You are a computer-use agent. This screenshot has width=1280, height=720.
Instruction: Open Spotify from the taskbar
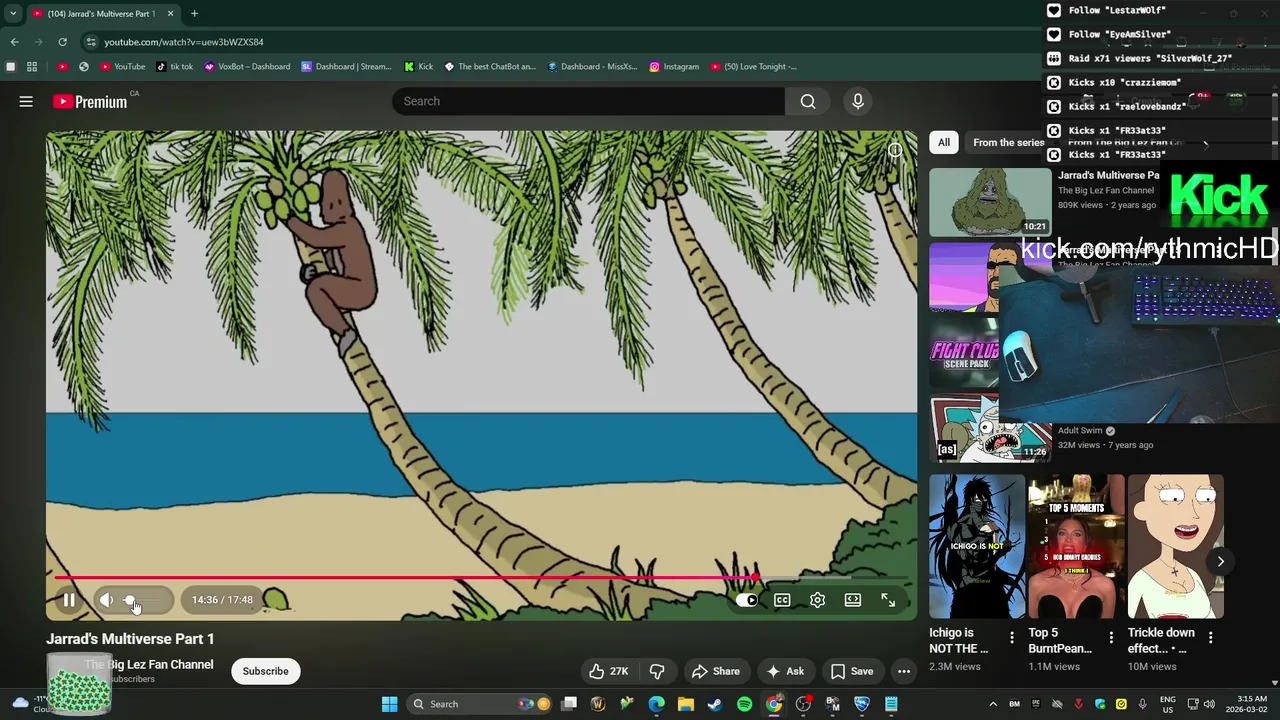coord(744,704)
